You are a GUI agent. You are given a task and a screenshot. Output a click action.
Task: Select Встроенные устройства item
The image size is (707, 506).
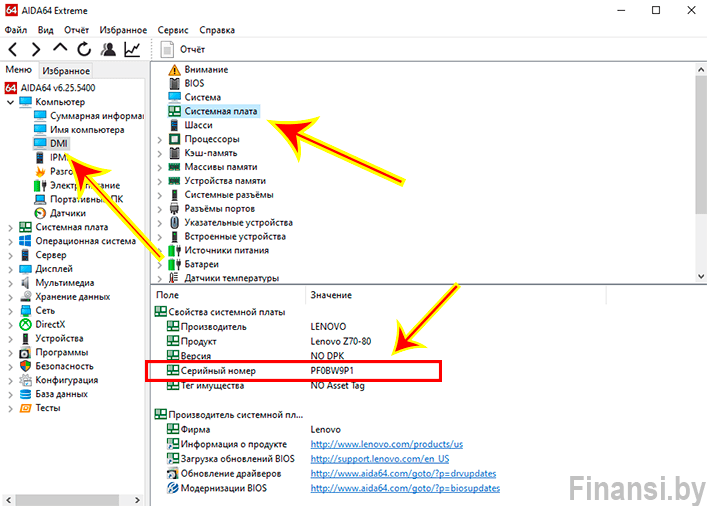point(227,237)
